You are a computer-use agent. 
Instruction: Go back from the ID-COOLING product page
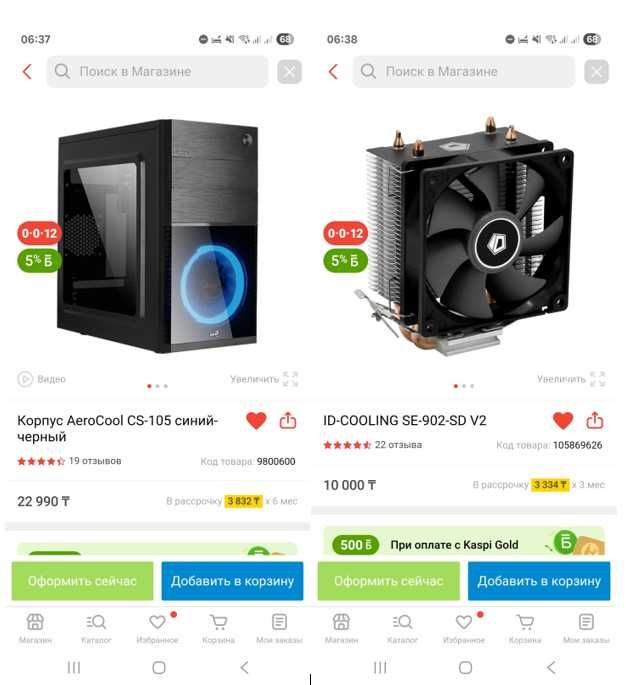333,71
